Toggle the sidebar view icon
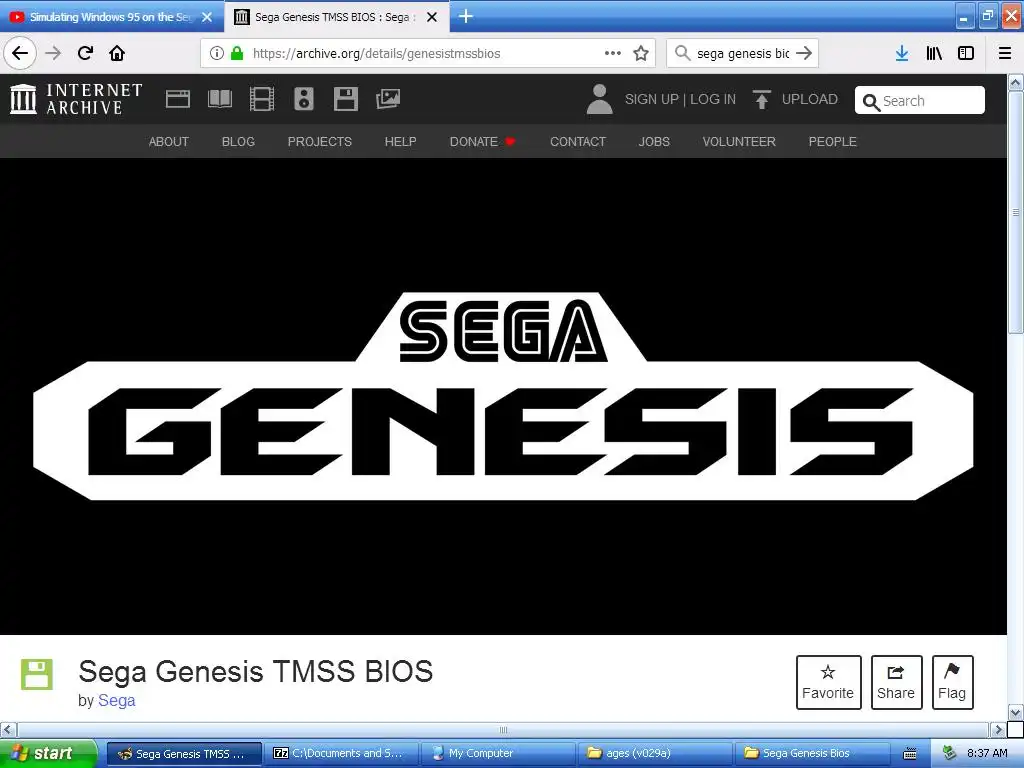 pyautogui.click(x=966, y=53)
